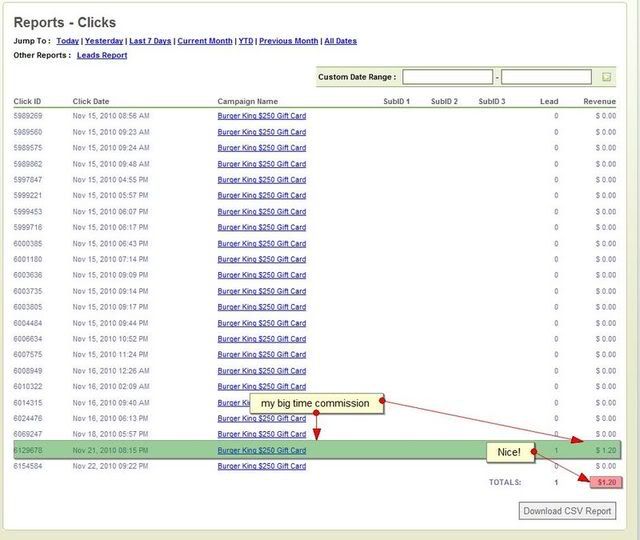Select the SubID 1 column header
Screen dimensions: 640x540
coord(396,101)
